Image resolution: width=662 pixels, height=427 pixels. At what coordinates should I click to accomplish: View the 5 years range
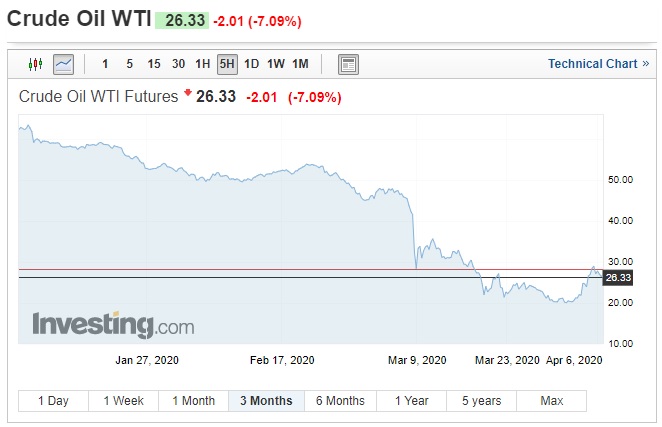click(x=481, y=401)
